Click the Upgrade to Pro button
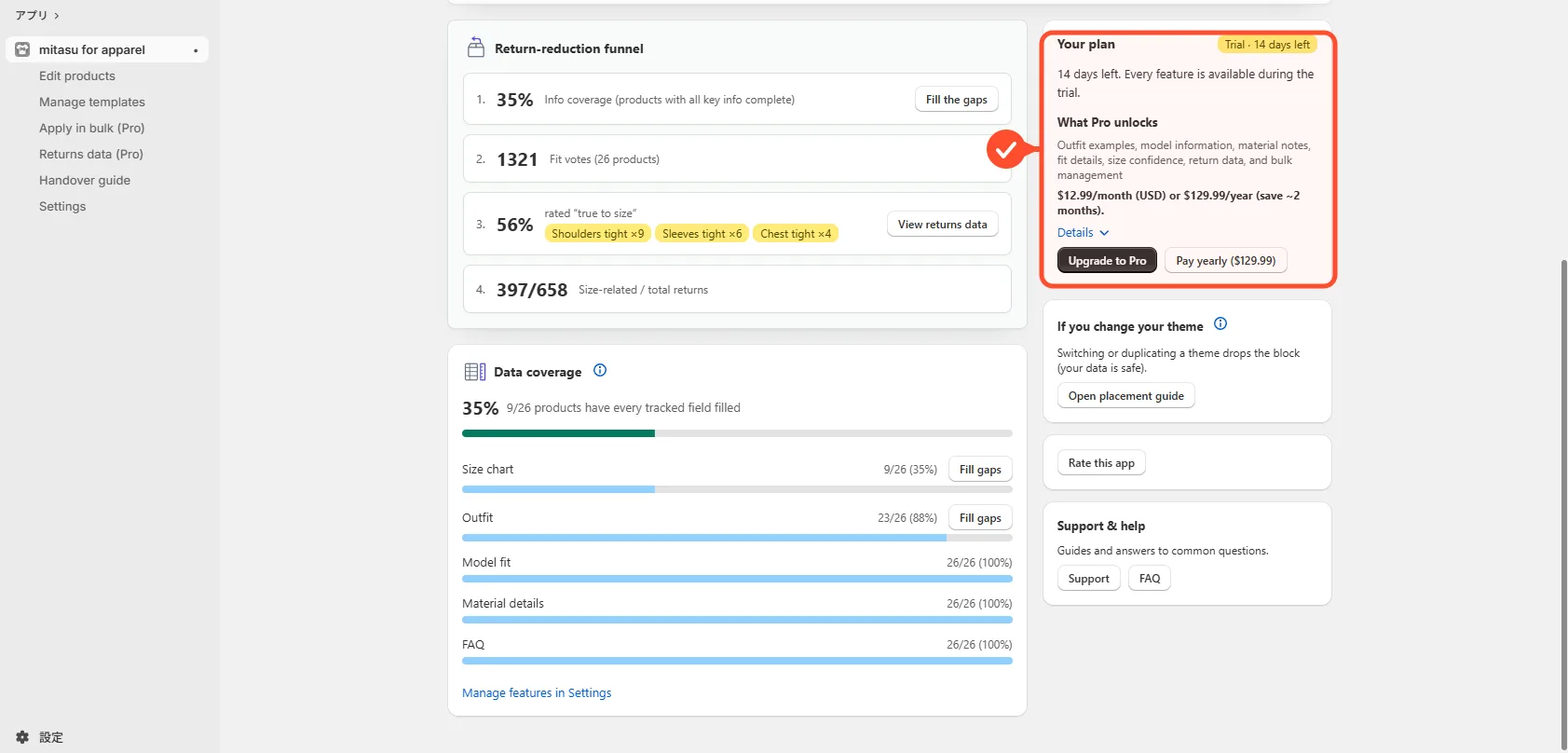 coord(1107,261)
